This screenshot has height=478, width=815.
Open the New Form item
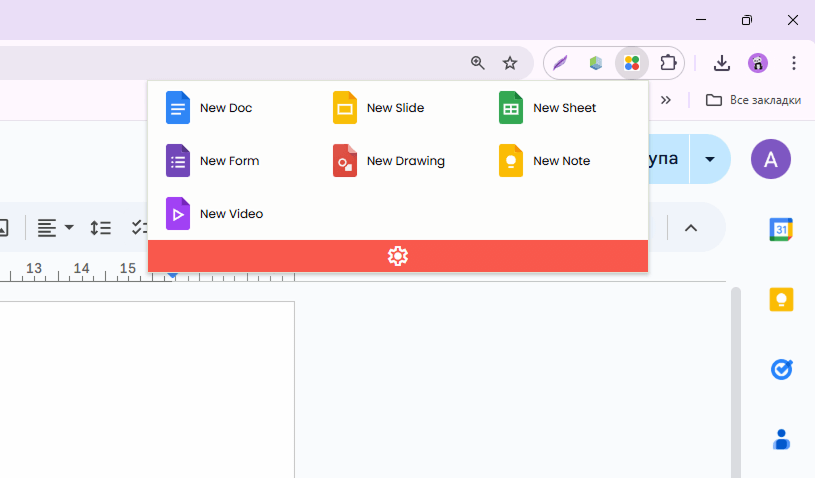212,161
